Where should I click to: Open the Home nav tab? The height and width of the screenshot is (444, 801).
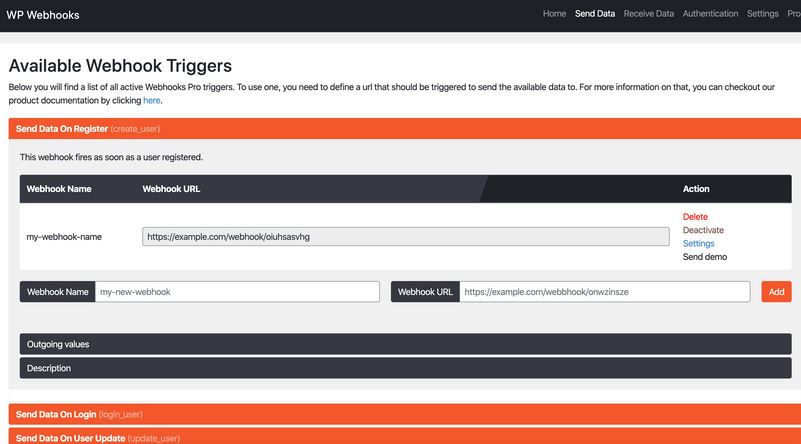pos(554,14)
